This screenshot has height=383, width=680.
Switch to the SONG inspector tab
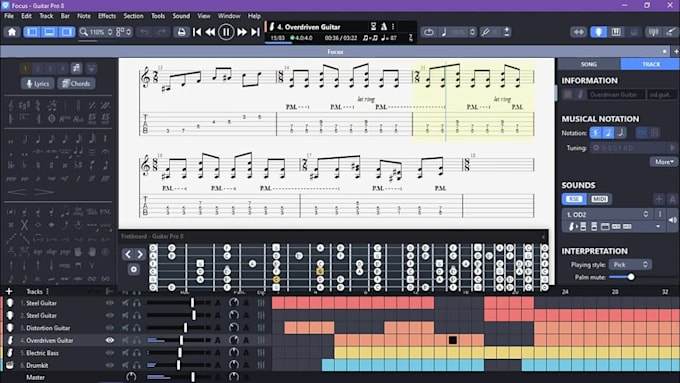coord(588,64)
